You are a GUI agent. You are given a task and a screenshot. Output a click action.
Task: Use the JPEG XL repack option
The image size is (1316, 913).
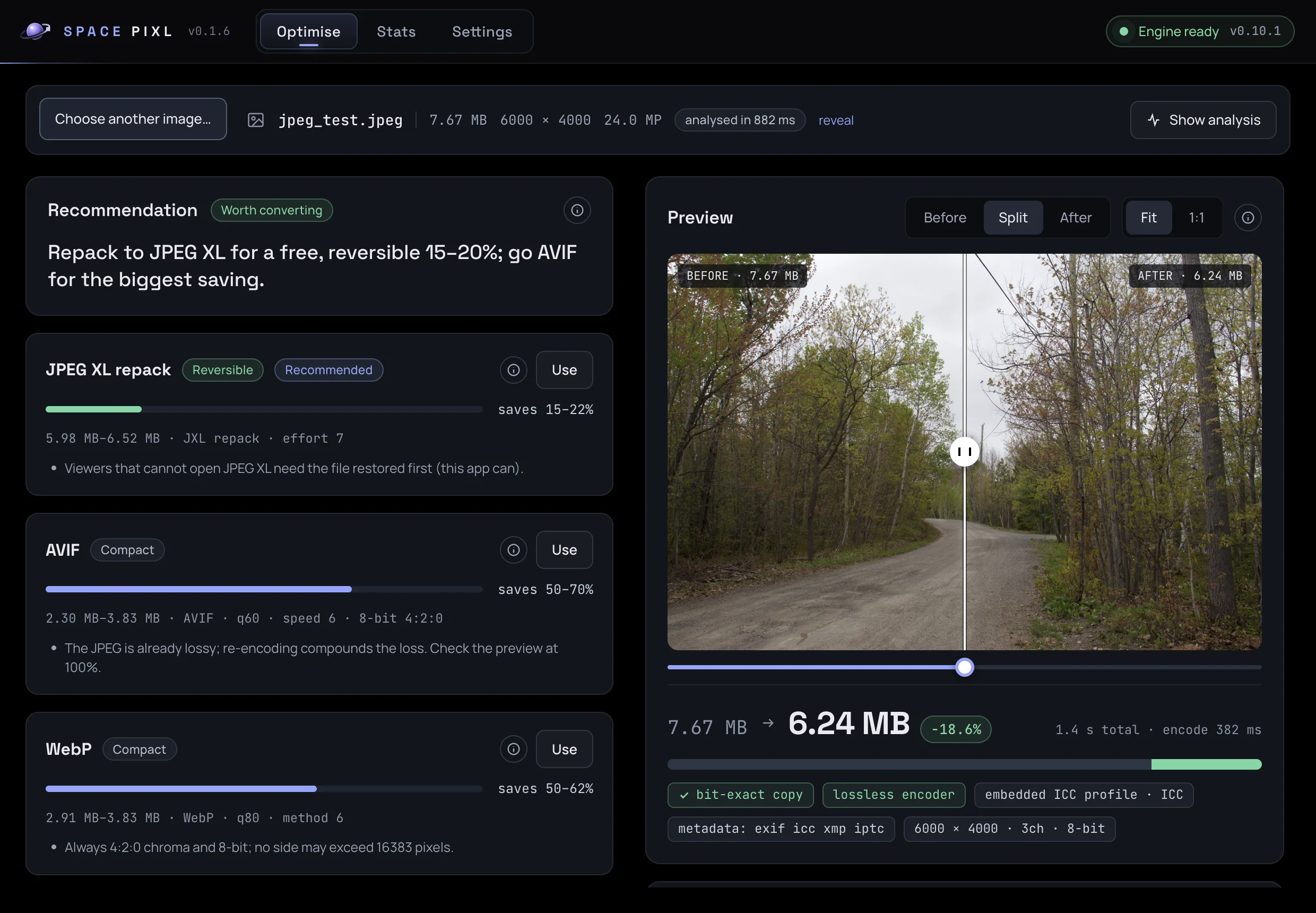(565, 370)
